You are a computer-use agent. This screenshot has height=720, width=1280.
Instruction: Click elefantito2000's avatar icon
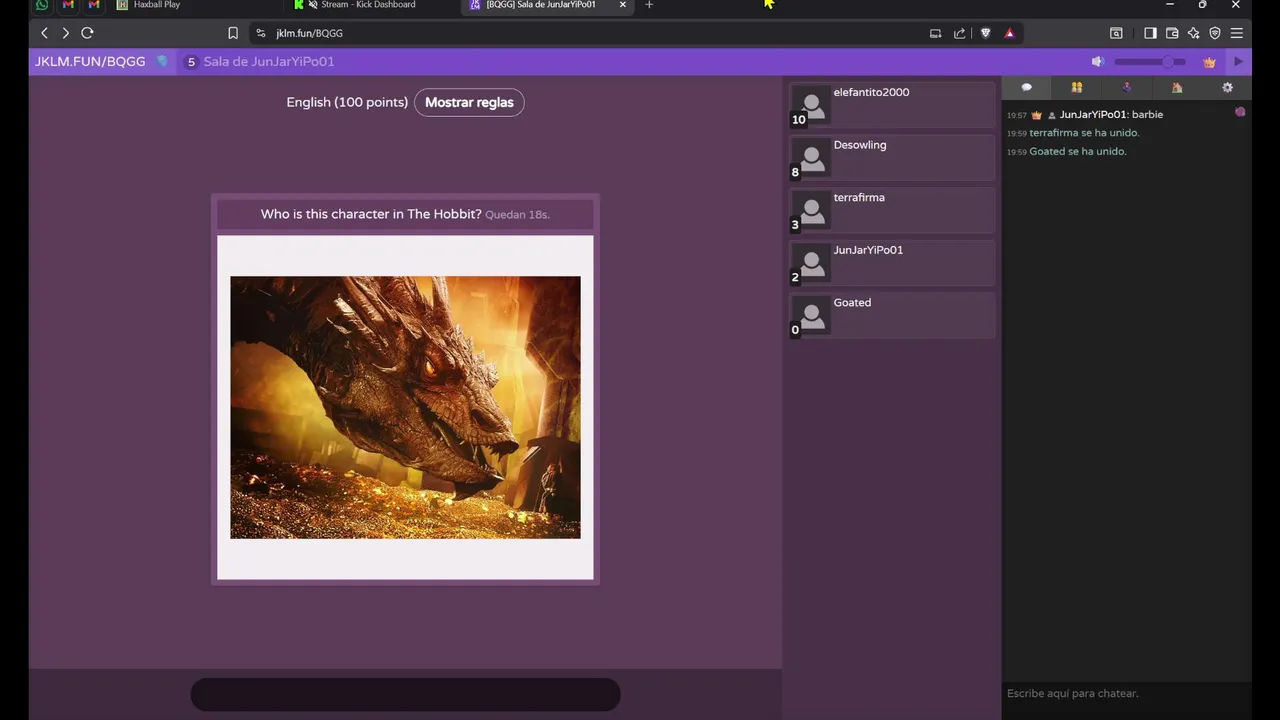(x=812, y=105)
